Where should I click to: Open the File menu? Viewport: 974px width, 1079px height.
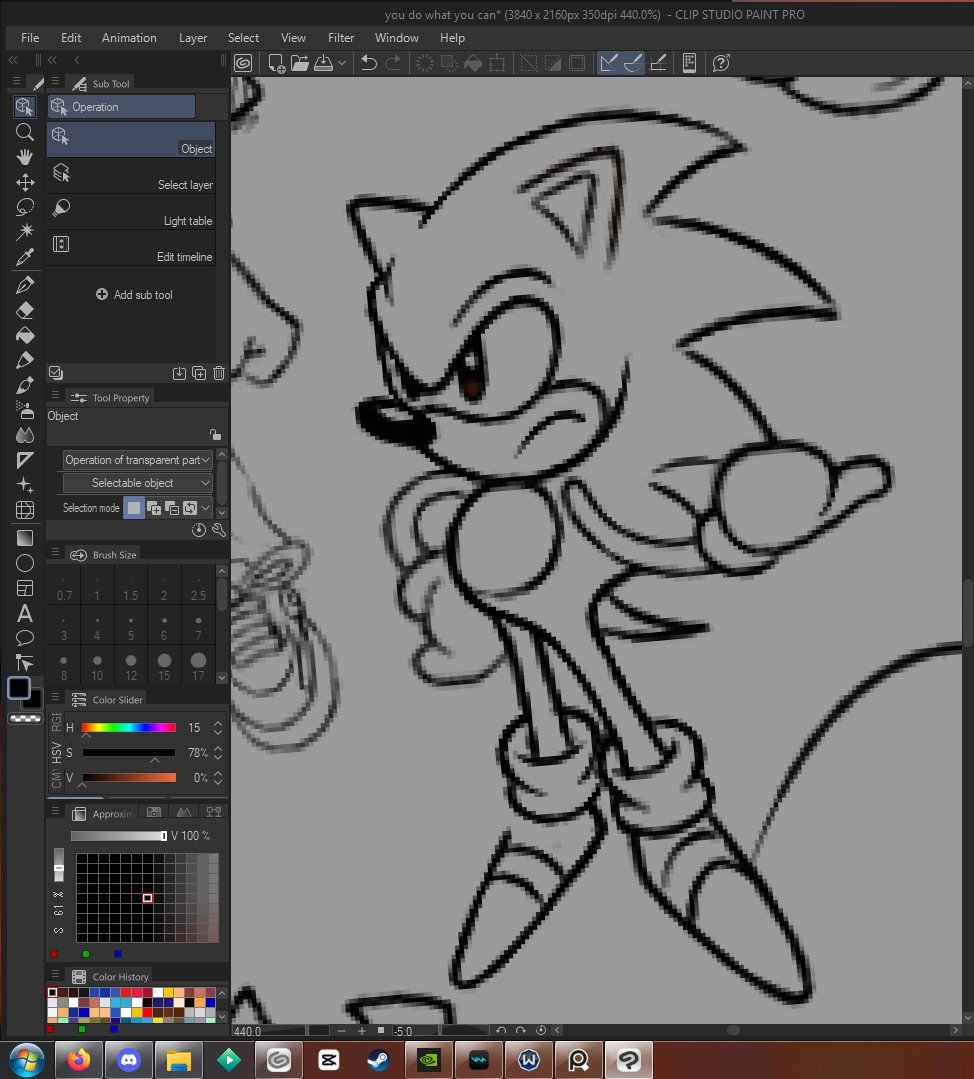(30, 38)
